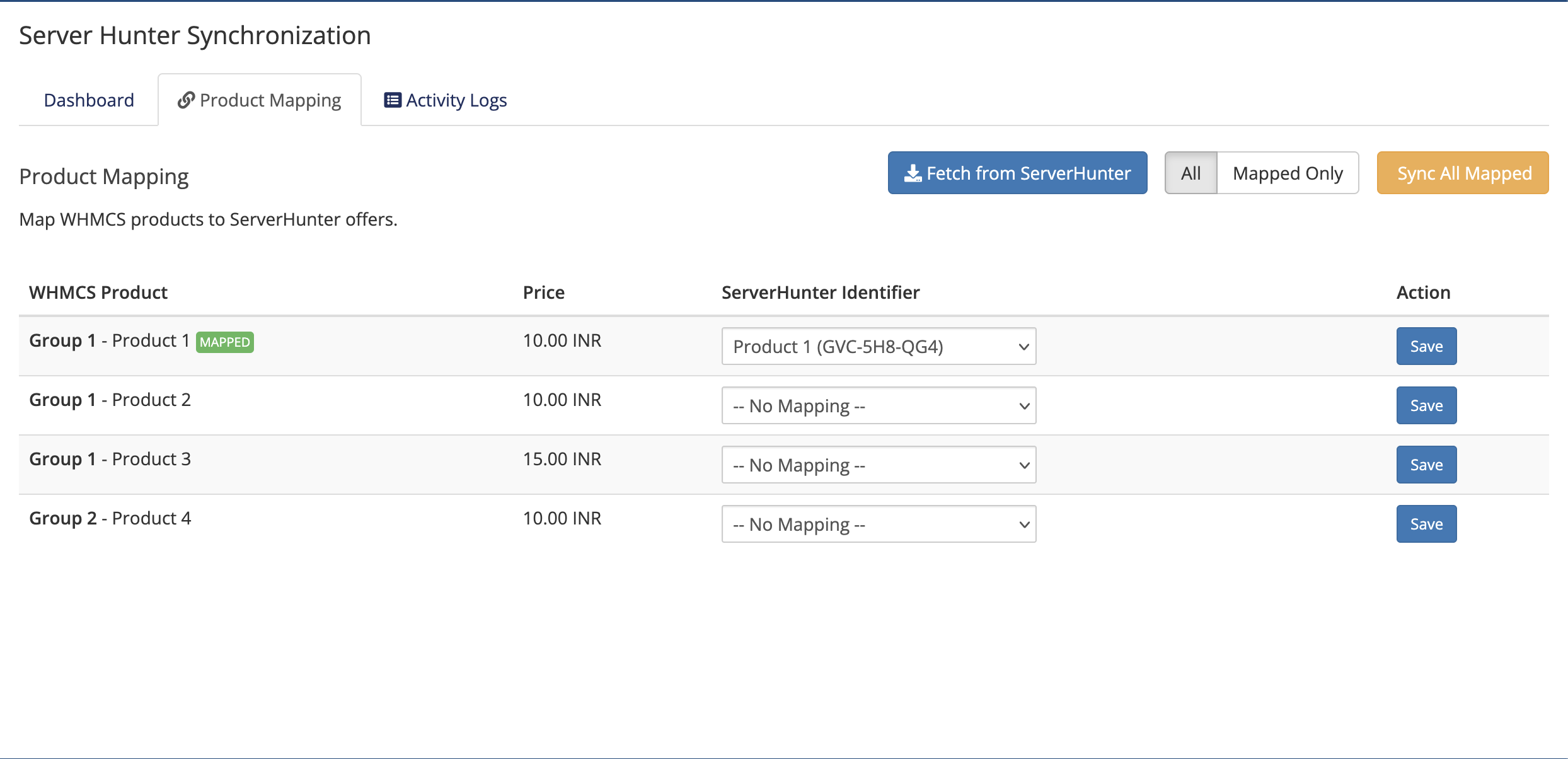This screenshot has height=759, width=1568.
Task: Open the Activity Logs tab
Action: pos(446,100)
